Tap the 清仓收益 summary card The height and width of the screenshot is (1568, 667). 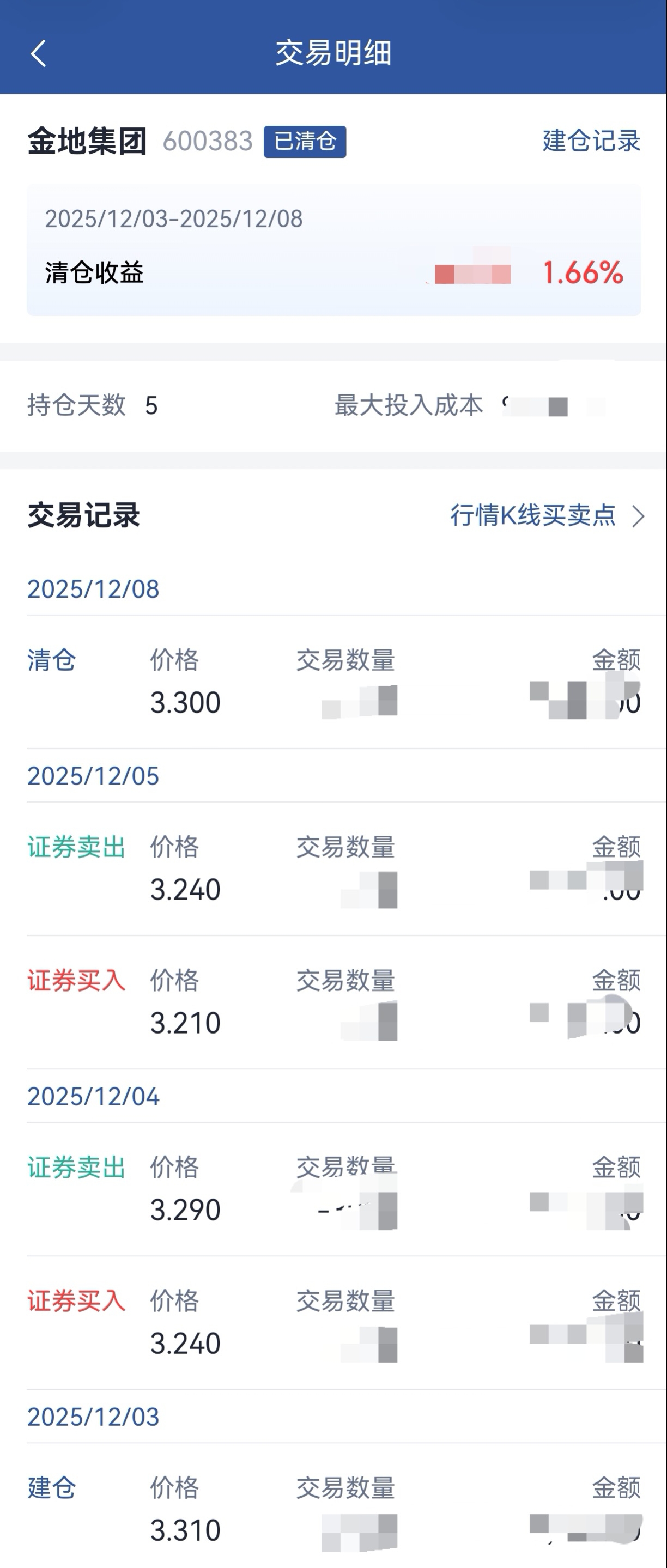click(333, 250)
